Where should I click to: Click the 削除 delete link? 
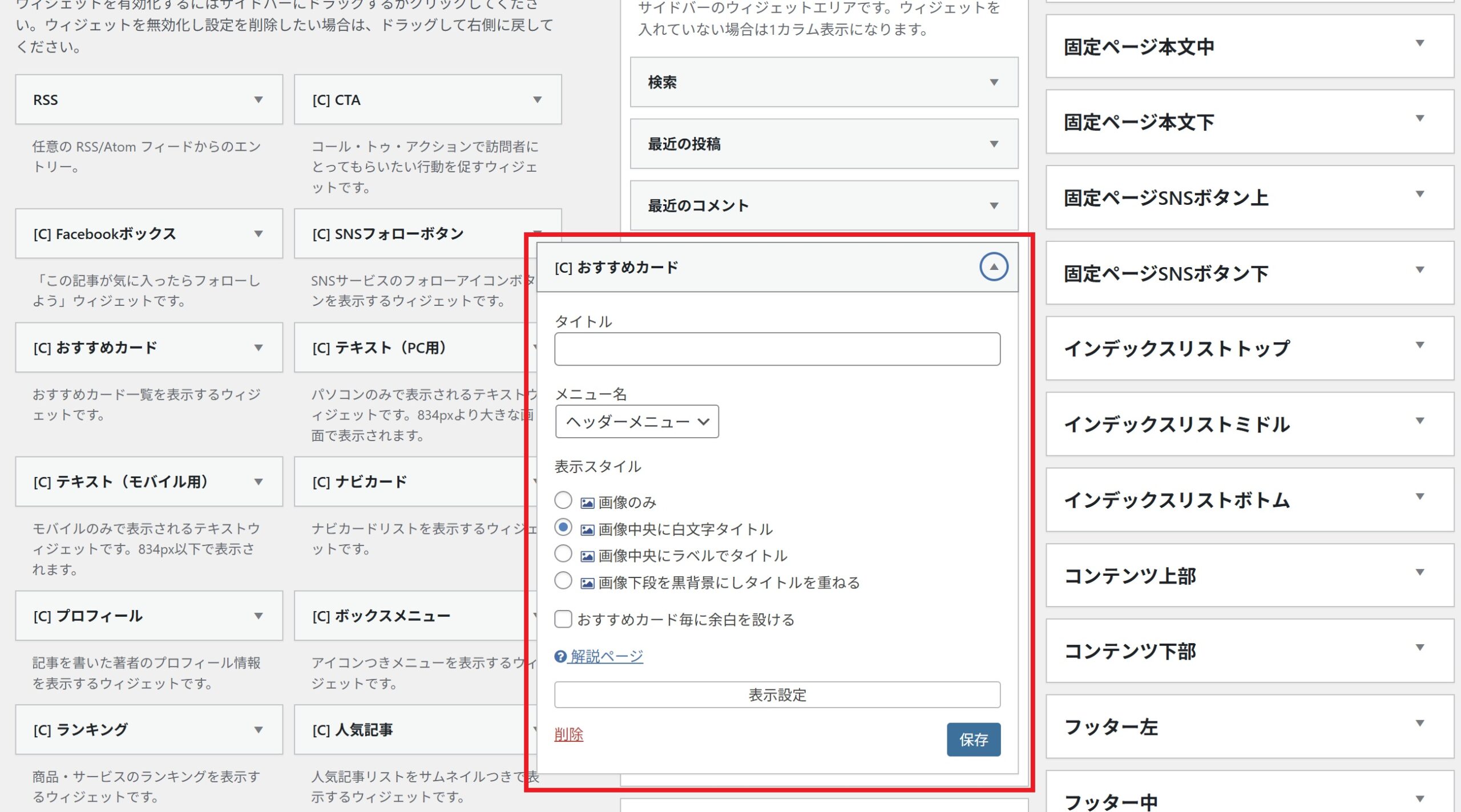568,734
